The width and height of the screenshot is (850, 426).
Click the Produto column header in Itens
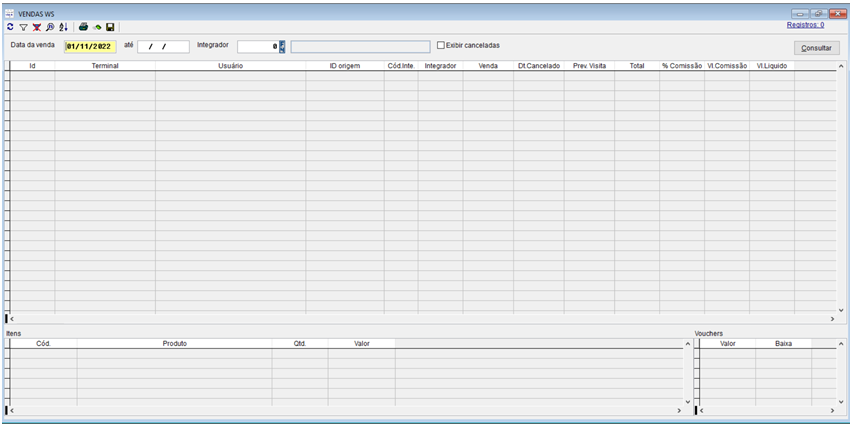tap(174, 343)
